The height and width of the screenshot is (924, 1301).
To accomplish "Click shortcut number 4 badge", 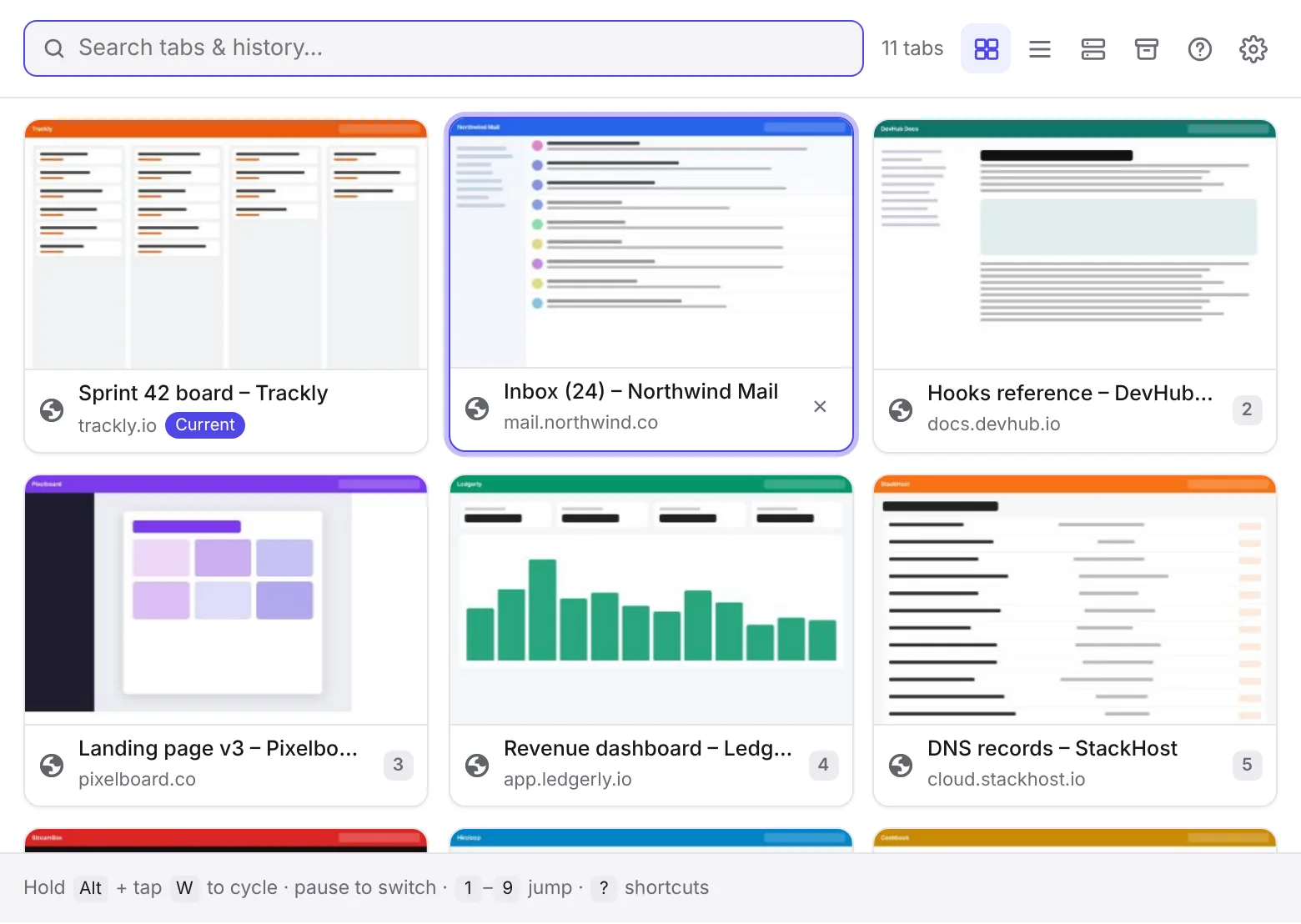I will pos(823,765).
